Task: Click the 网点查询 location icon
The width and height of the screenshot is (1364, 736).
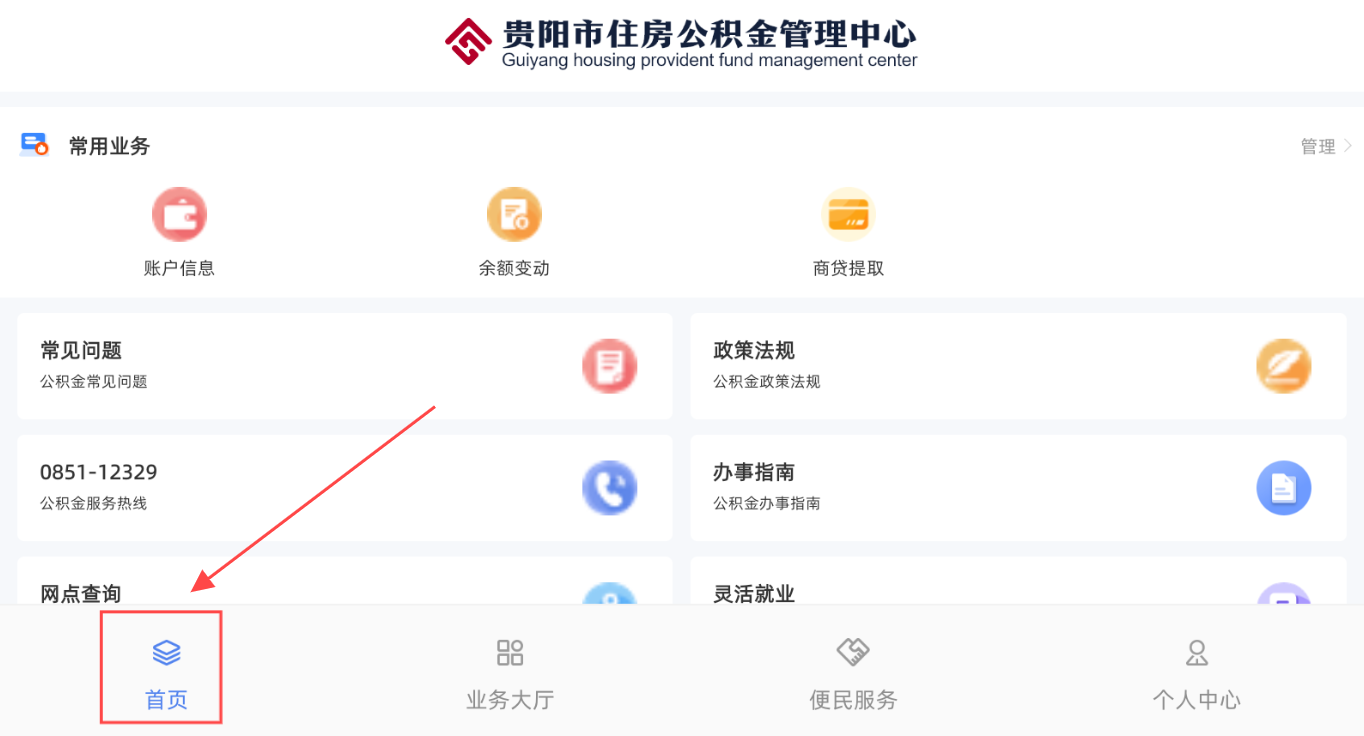Action: click(610, 594)
